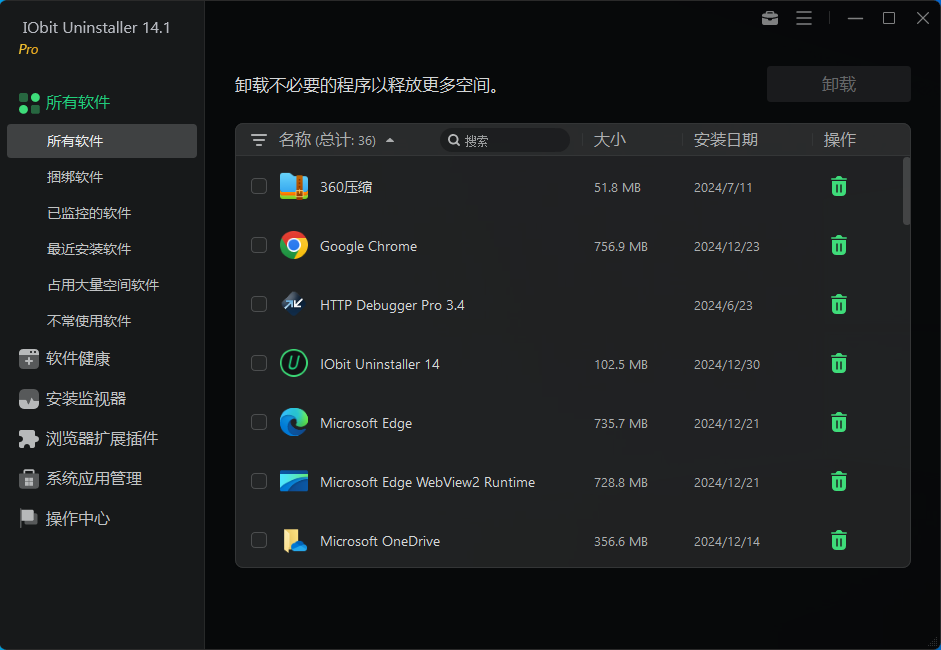
Task: Click the 操作 column header
Action: 840,140
